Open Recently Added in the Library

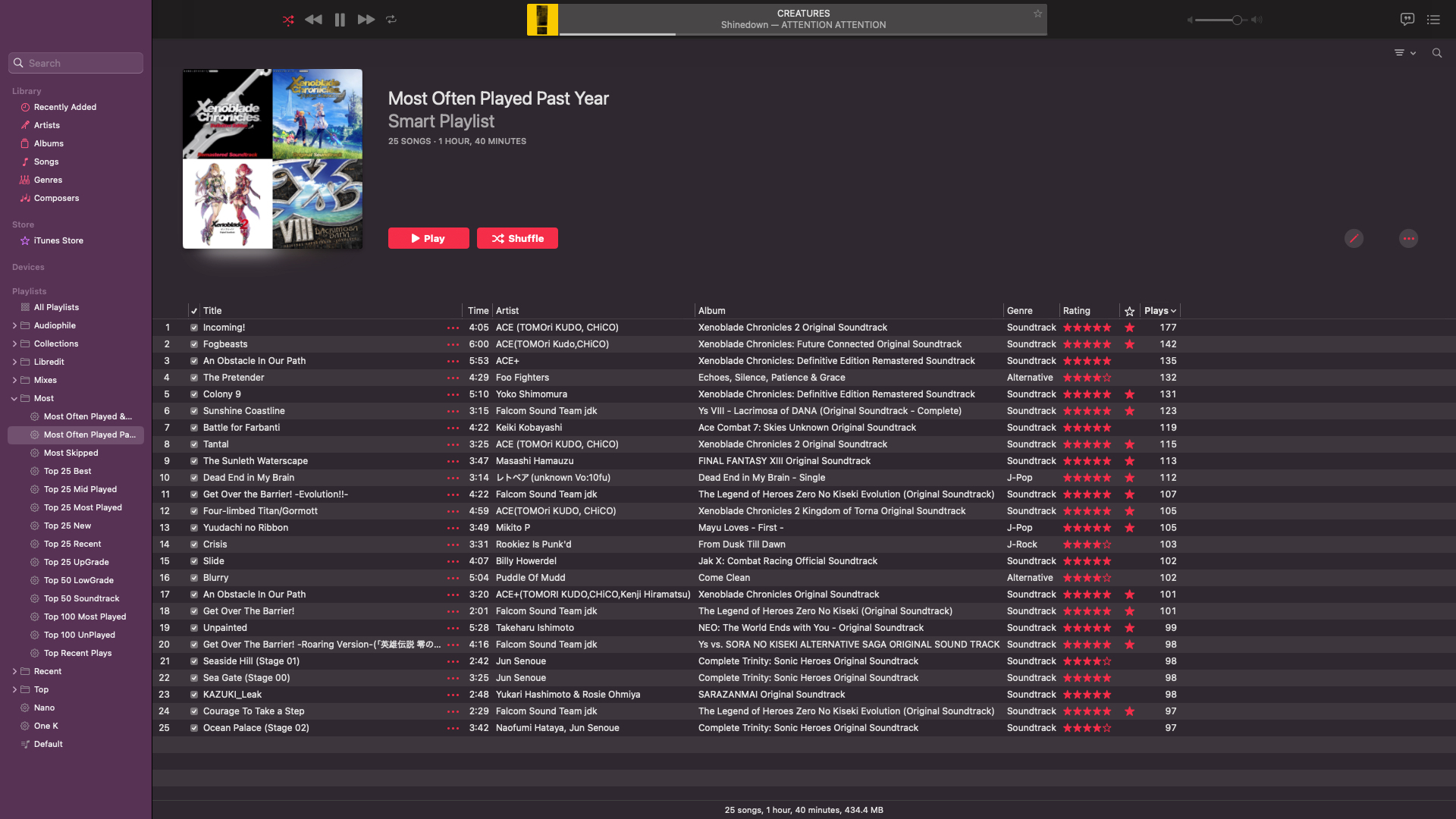[x=64, y=107]
